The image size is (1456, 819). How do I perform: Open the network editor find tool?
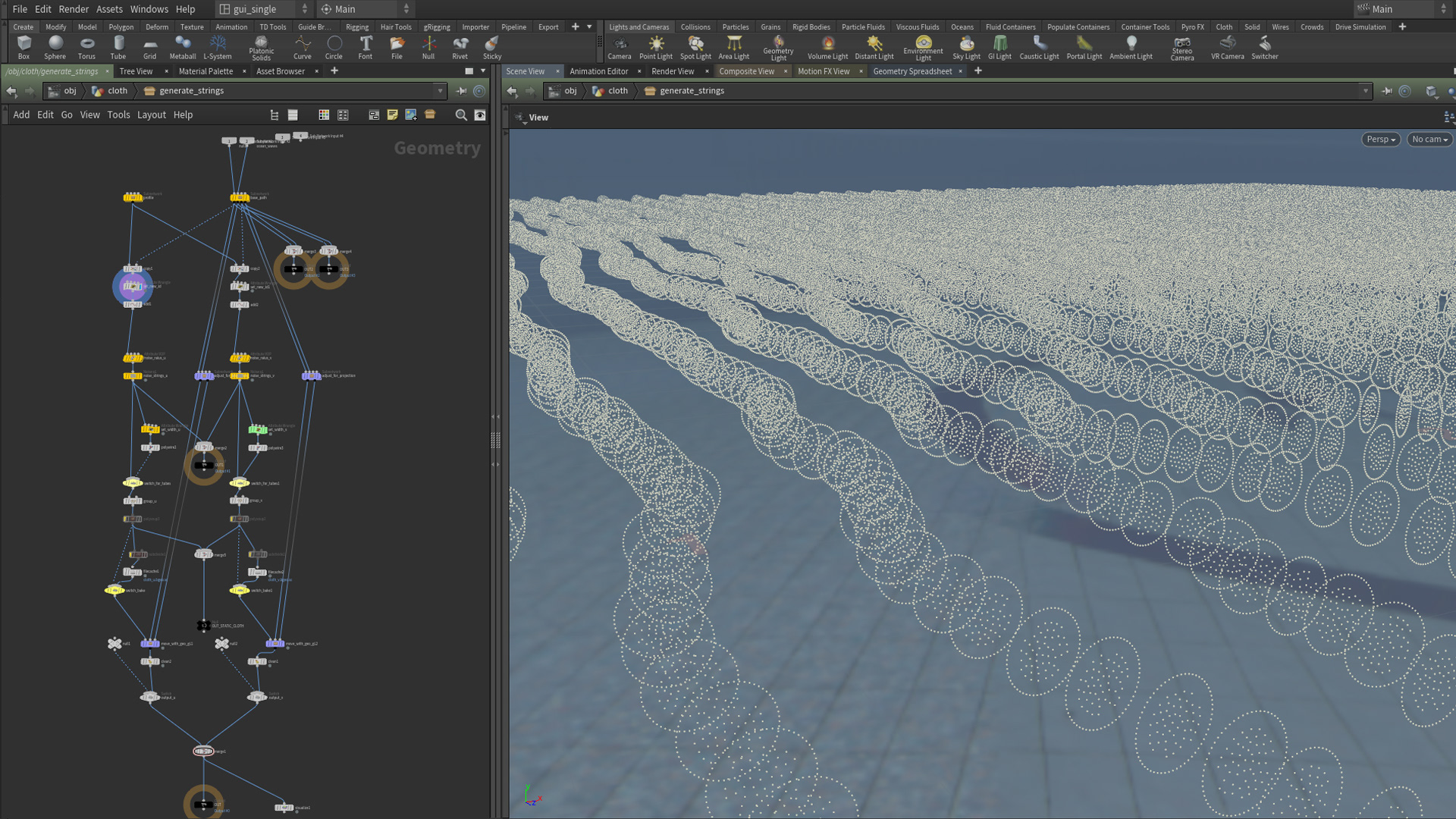(461, 115)
